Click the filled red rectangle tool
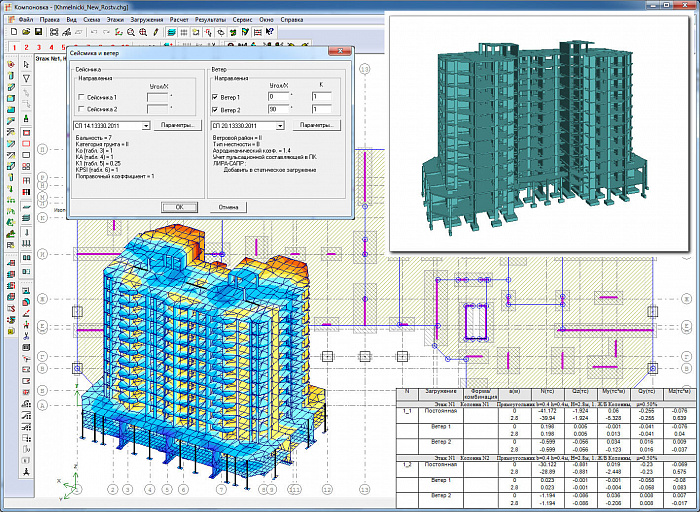Image resolution: width=700 pixels, height=512 pixels. (x=26, y=133)
